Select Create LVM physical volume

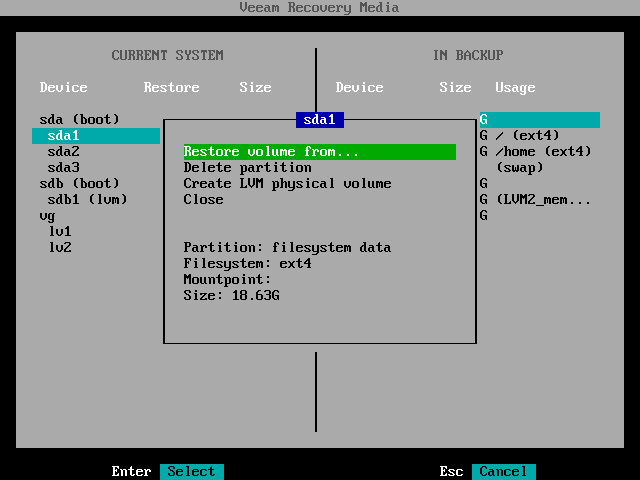point(287,183)
